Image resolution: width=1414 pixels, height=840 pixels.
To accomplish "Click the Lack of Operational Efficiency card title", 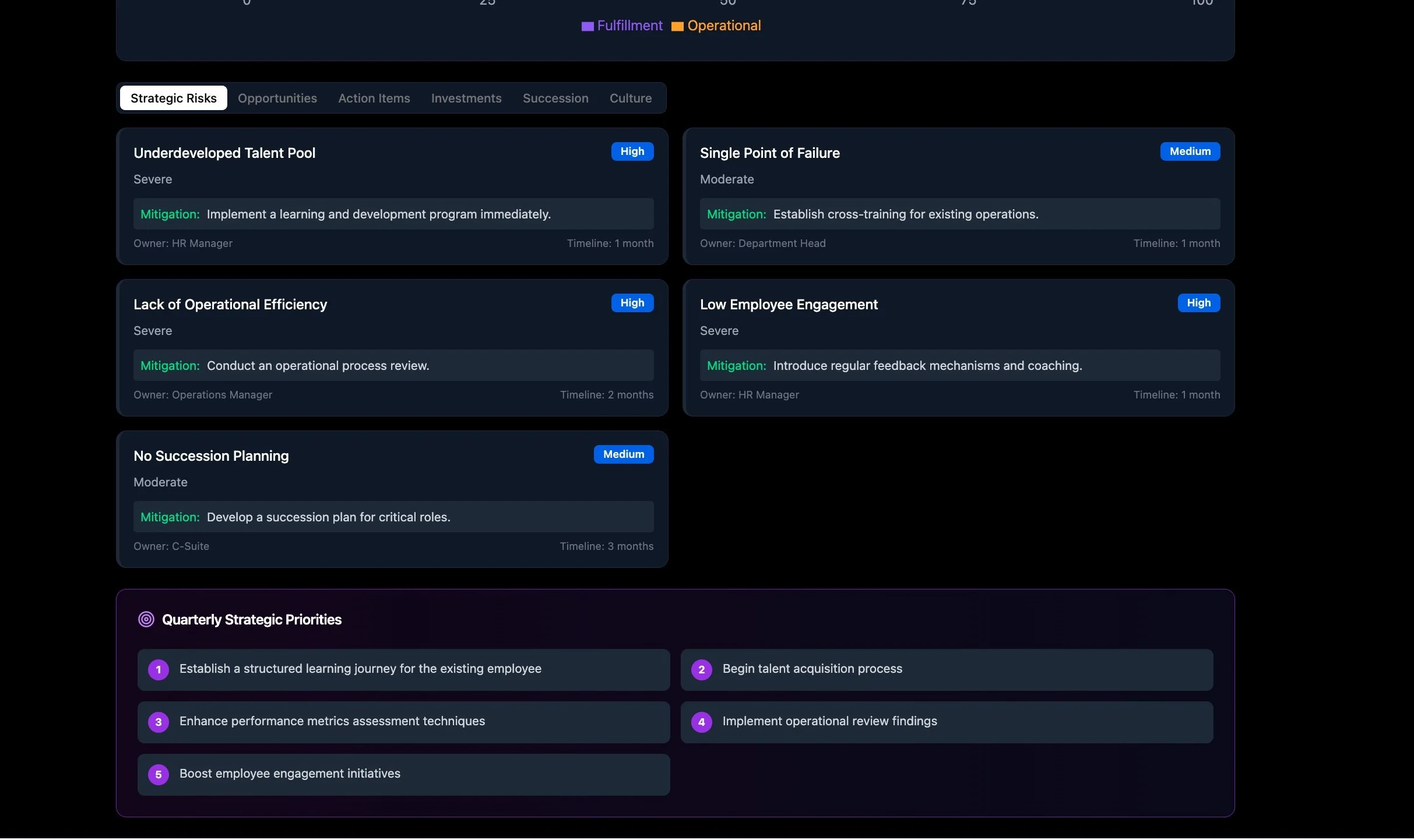I will coord(230,305).
